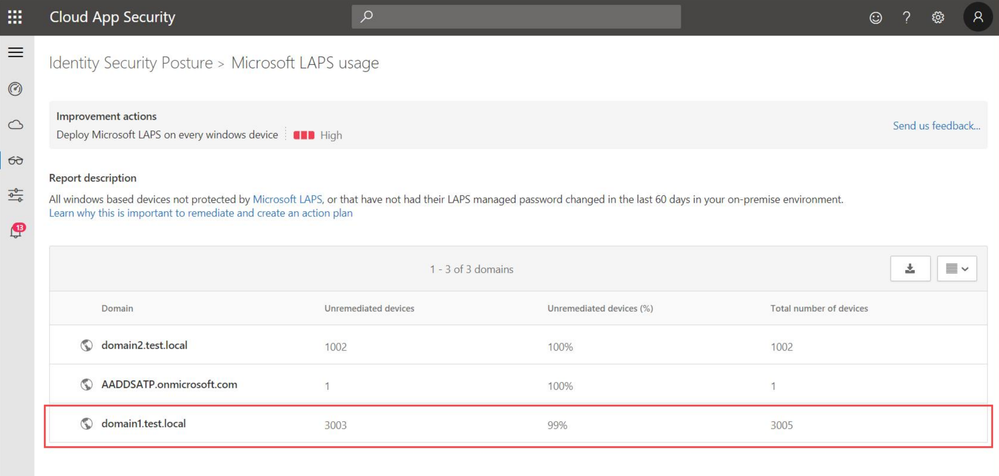Follow the Microsoft LAPS link
999x476 pixels.
pyautogui.click(x=287, y=199)
